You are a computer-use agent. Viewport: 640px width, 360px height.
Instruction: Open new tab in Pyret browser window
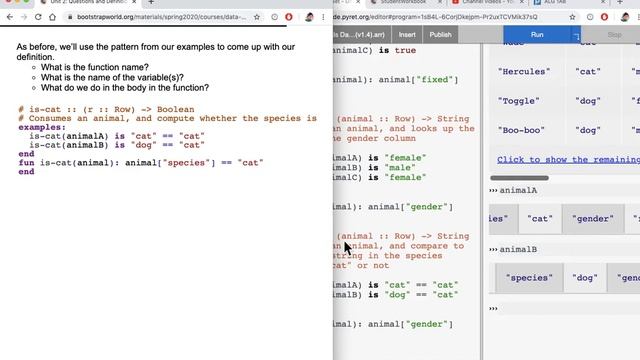620,2
